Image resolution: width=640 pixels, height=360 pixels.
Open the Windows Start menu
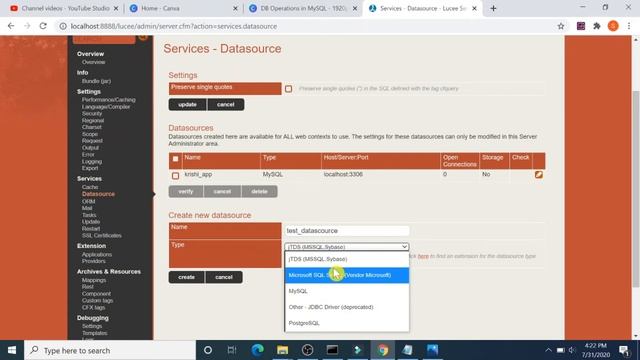12,350
